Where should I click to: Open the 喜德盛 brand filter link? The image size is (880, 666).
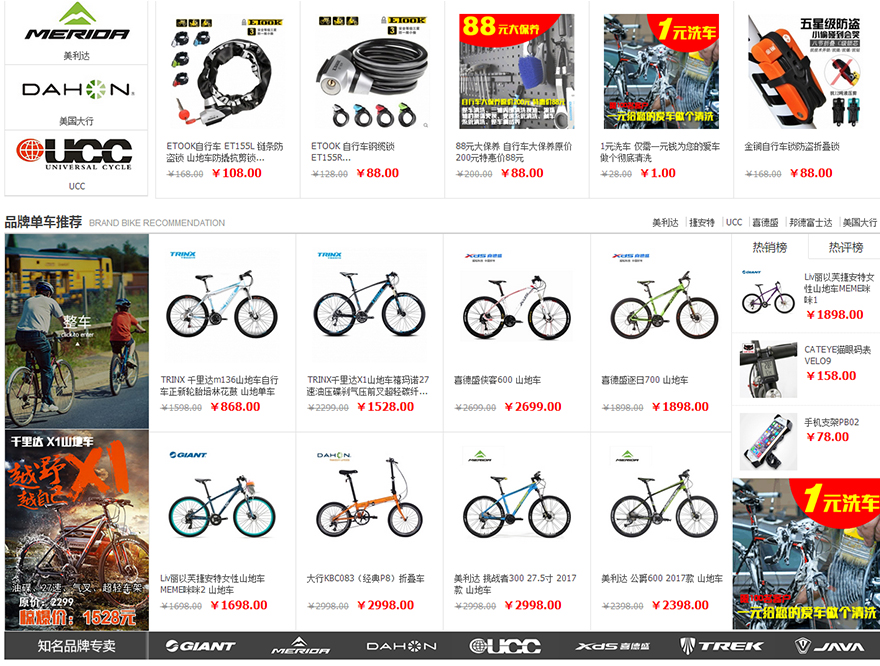point(765,223)
